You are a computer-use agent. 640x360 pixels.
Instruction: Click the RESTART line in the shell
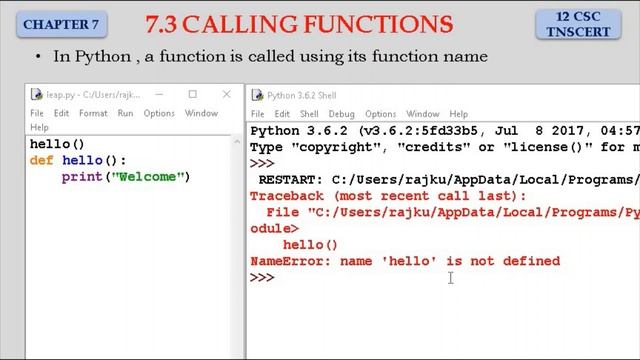coord(449,180)
